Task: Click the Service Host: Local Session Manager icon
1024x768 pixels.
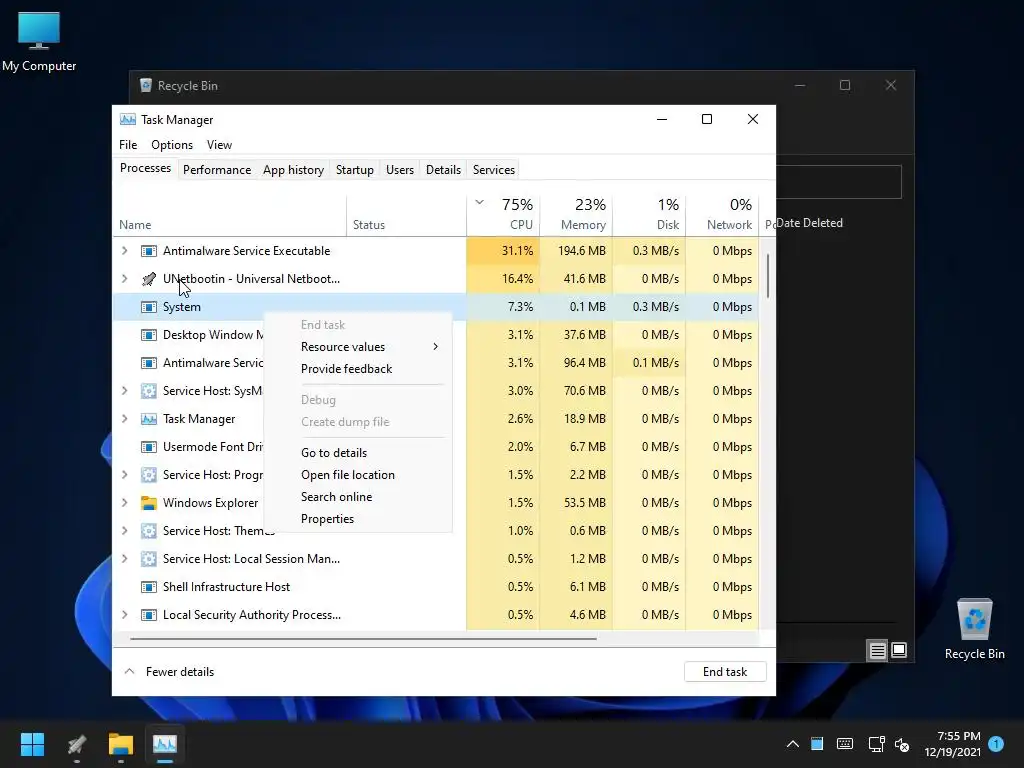Action: [x=149, y=559]
